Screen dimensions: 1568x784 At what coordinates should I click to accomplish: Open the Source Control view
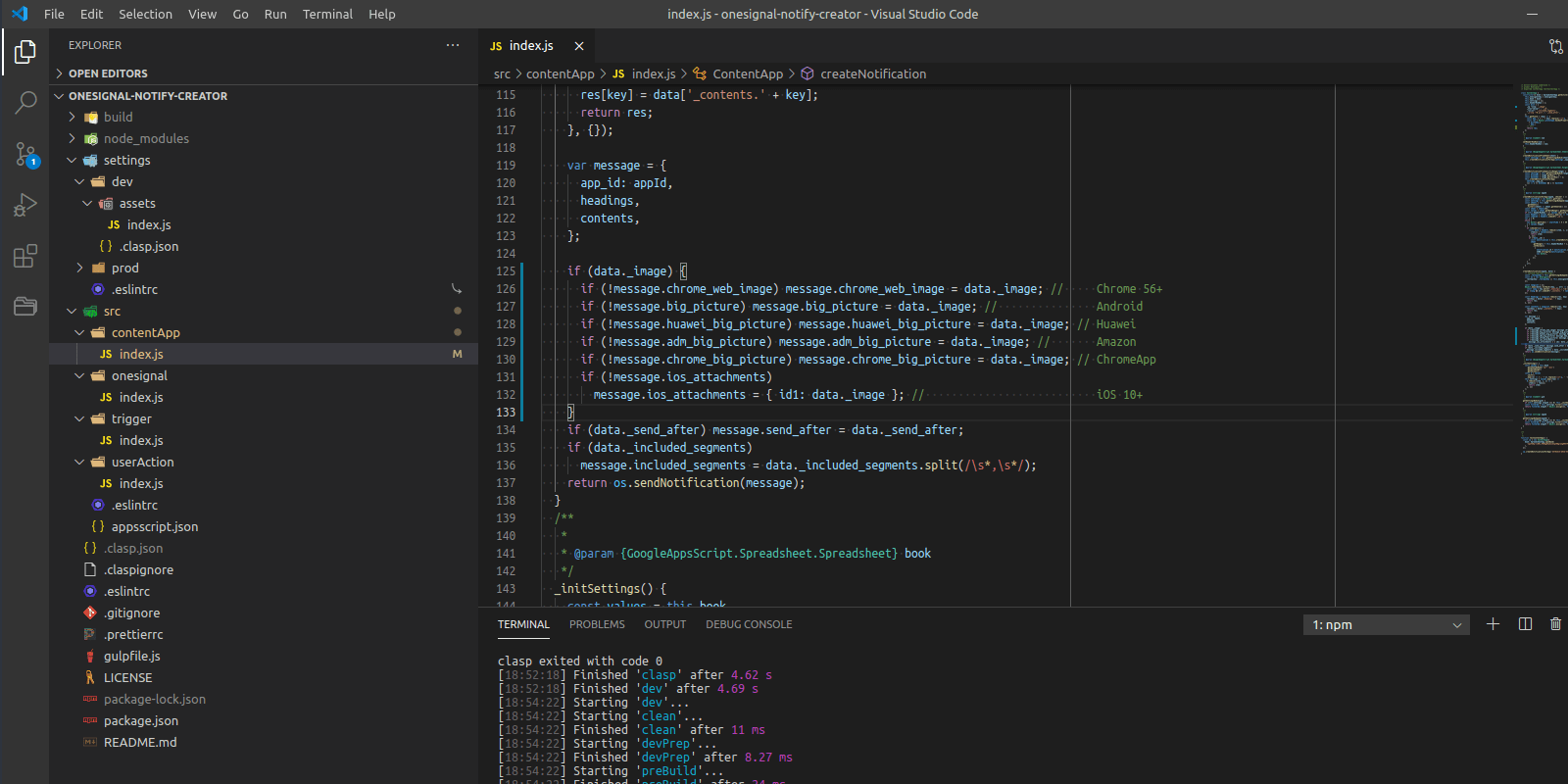pos(25,154)
